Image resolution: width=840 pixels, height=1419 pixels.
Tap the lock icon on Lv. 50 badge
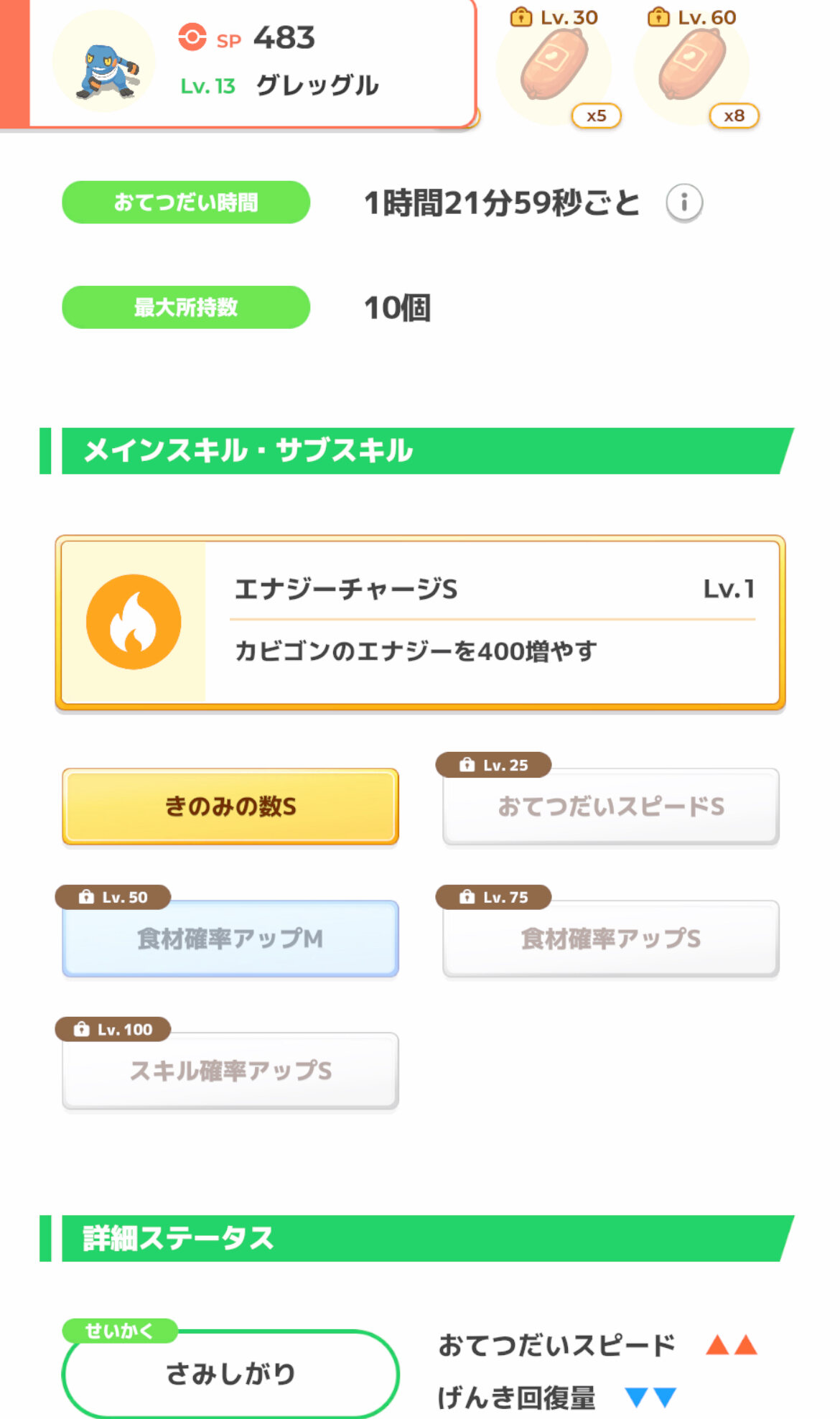(86, 897)
